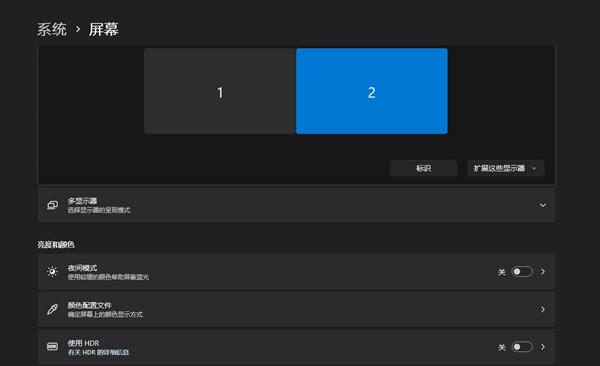
Task: Click the 亮度和颜色 section heading
Action: (x=56, y=245)
